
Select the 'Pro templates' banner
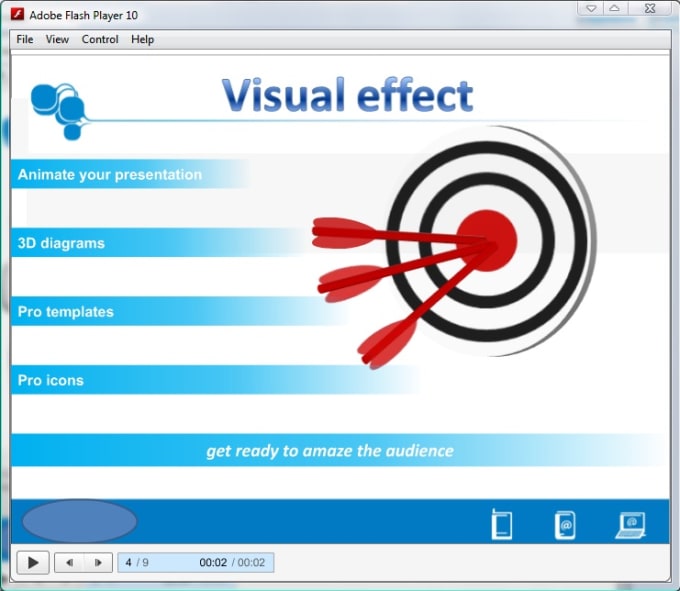pyautogui.click(x=179, y=311)
